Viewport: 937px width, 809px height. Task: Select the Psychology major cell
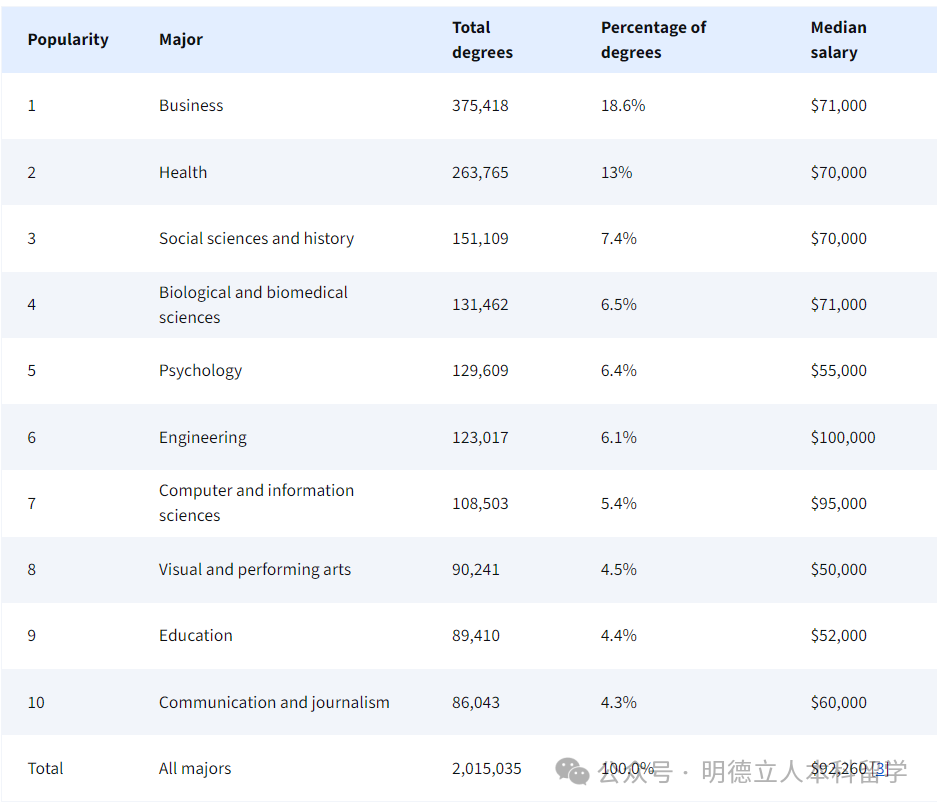click(x=200, y=371)
